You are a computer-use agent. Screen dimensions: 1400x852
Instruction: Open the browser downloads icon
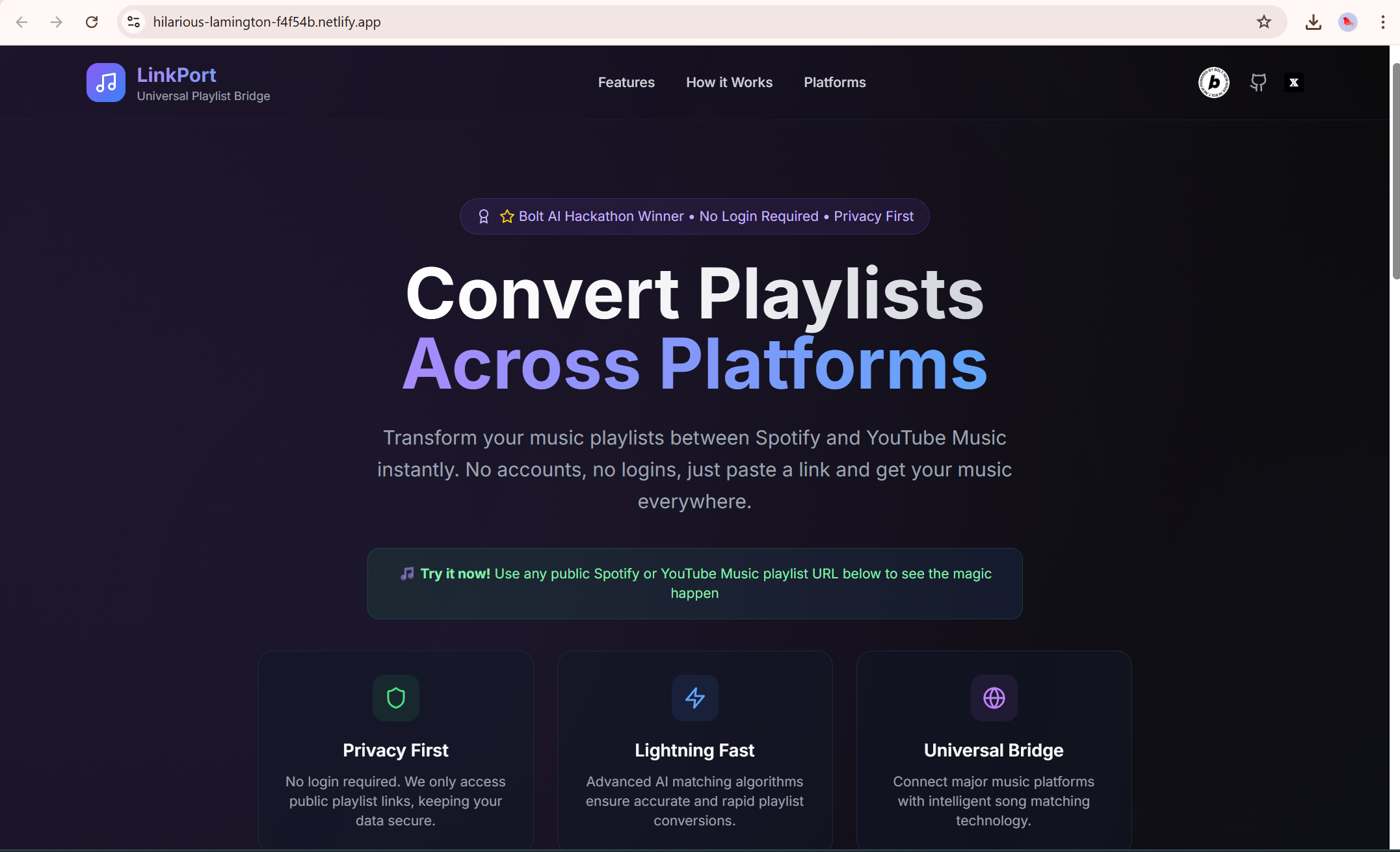pyautogui.click(x=1313, y=22)
